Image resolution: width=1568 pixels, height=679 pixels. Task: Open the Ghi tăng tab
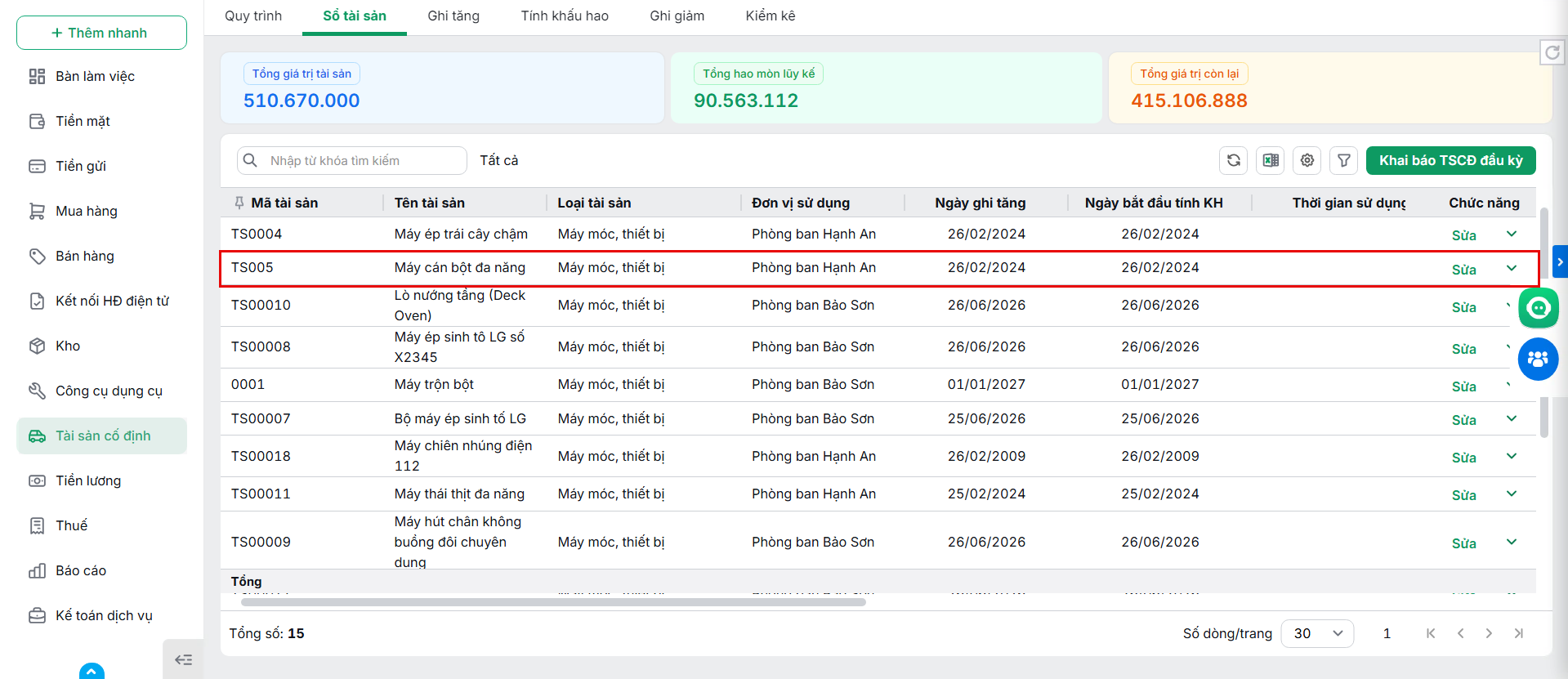click(453, 16)
